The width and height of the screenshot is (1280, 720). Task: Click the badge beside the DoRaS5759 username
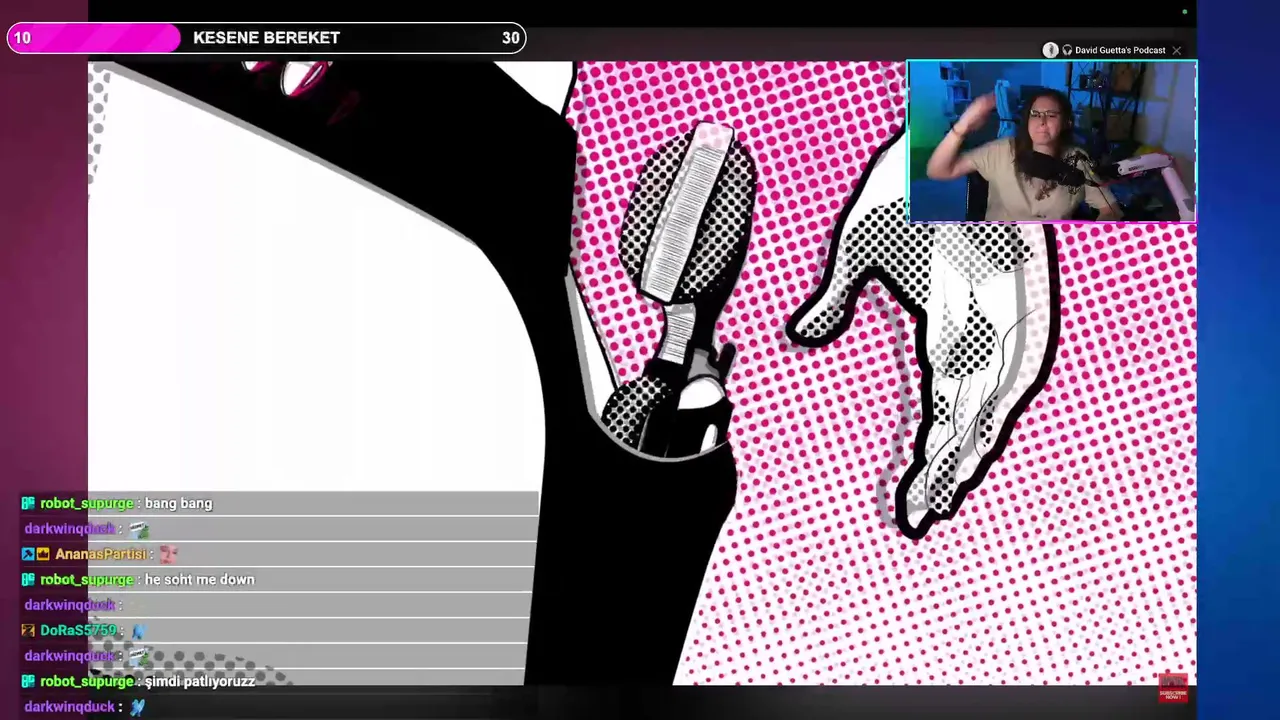pos(28,631)
